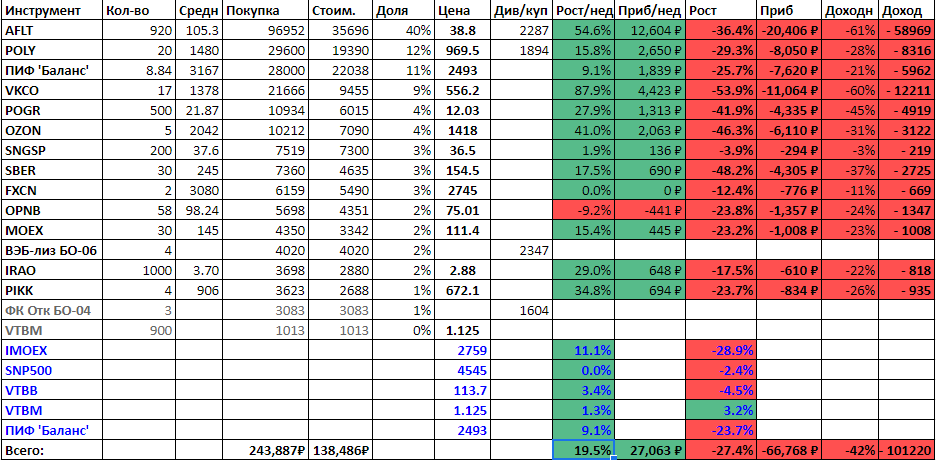Viewport: 936px width, 460px height.
Task: Select the FXCN instrument cell
Action: pos(51,190)
